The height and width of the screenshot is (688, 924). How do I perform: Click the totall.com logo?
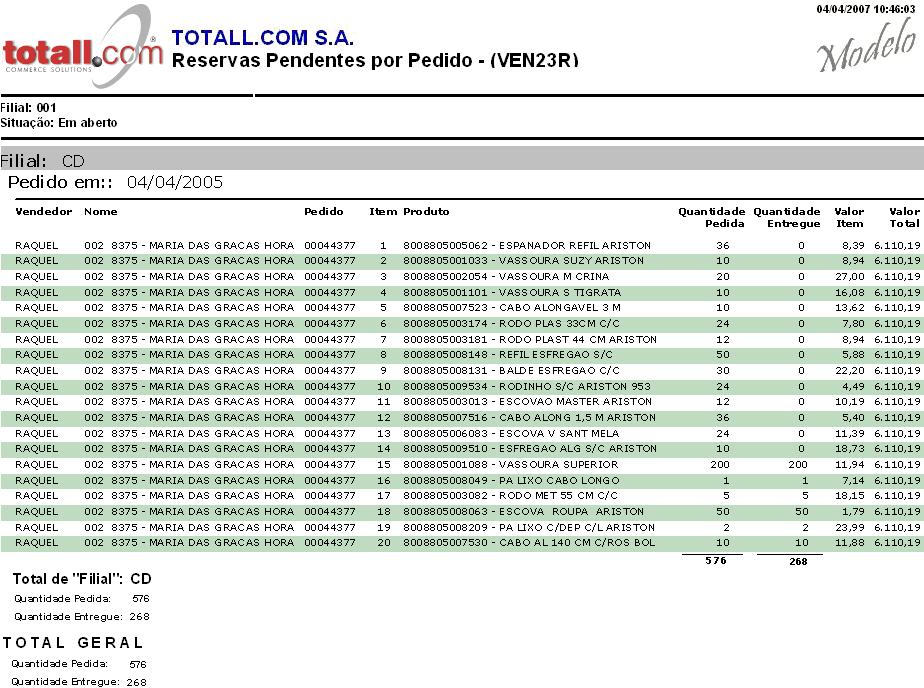82,47
